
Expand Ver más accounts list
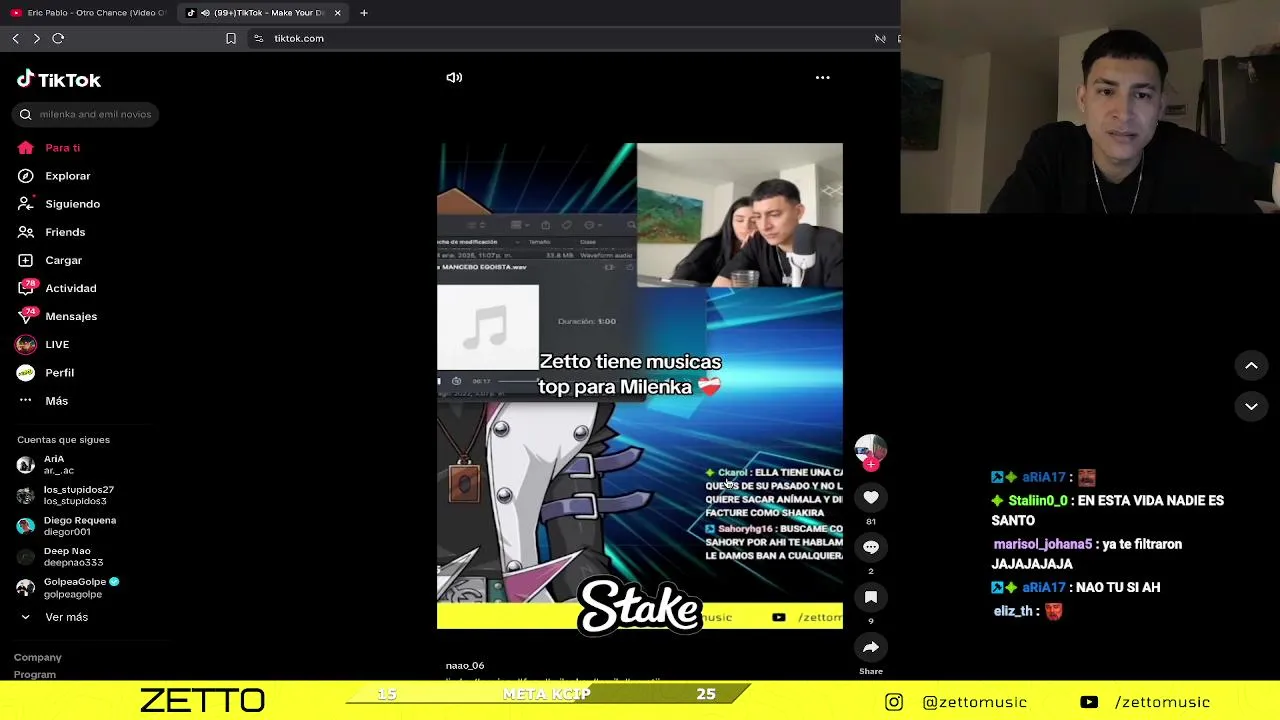point(66,617)
